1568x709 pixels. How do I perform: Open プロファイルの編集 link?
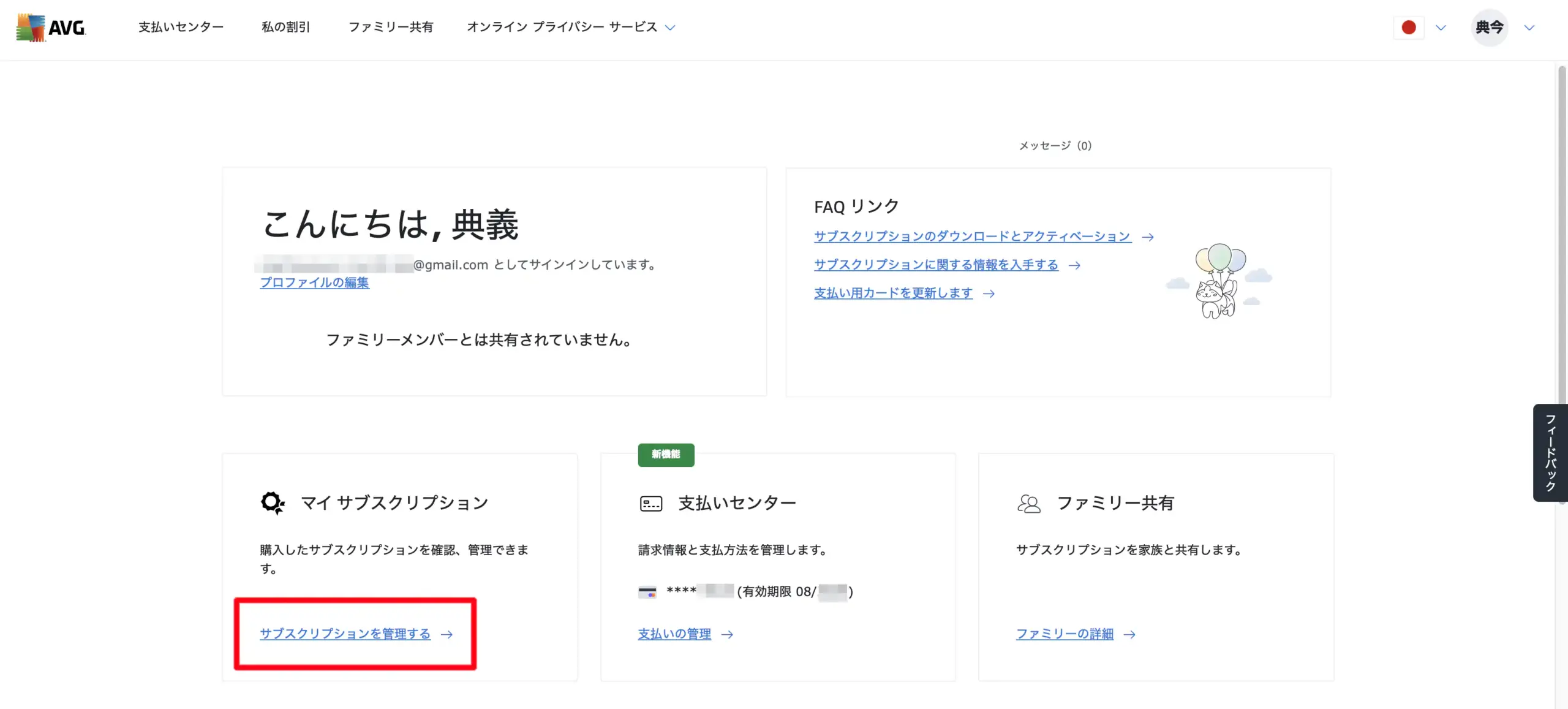314,282
